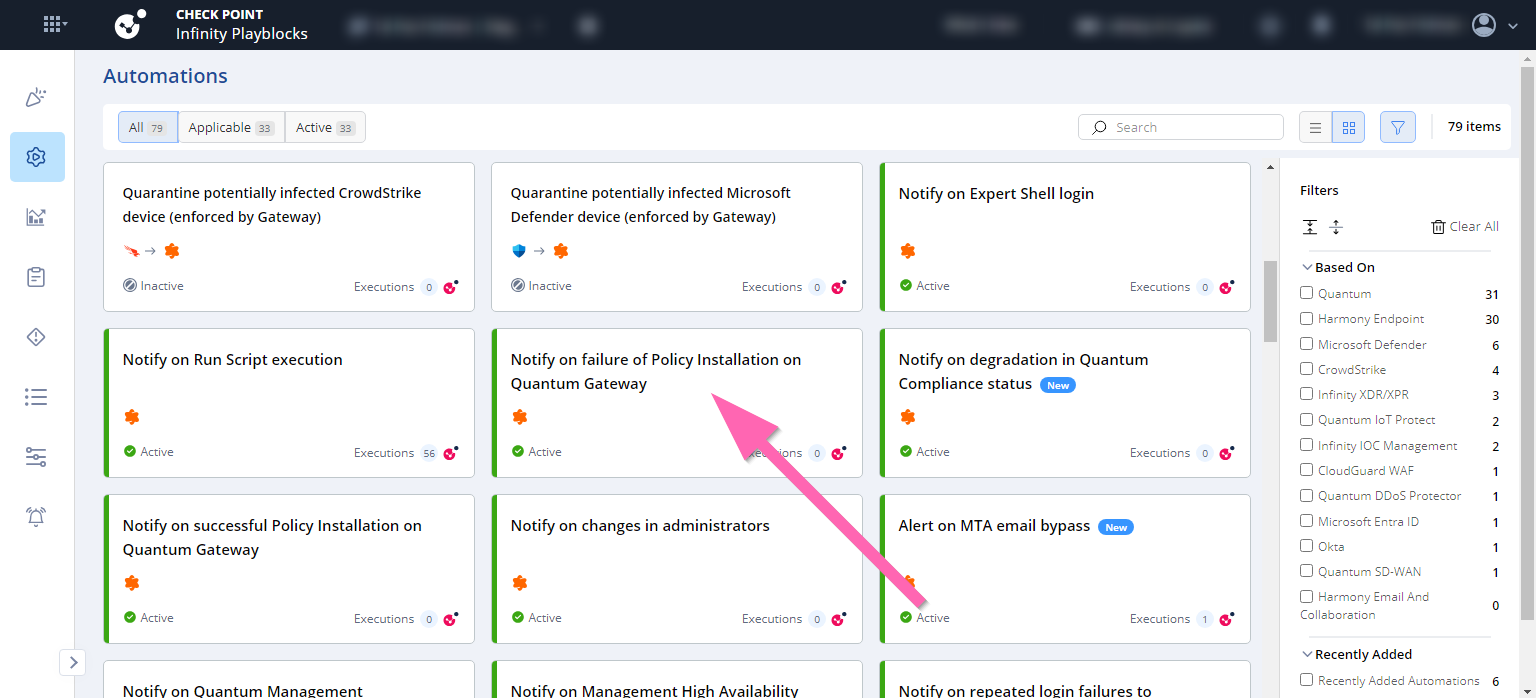Open the filter funnel button

tap(1397, 127)
